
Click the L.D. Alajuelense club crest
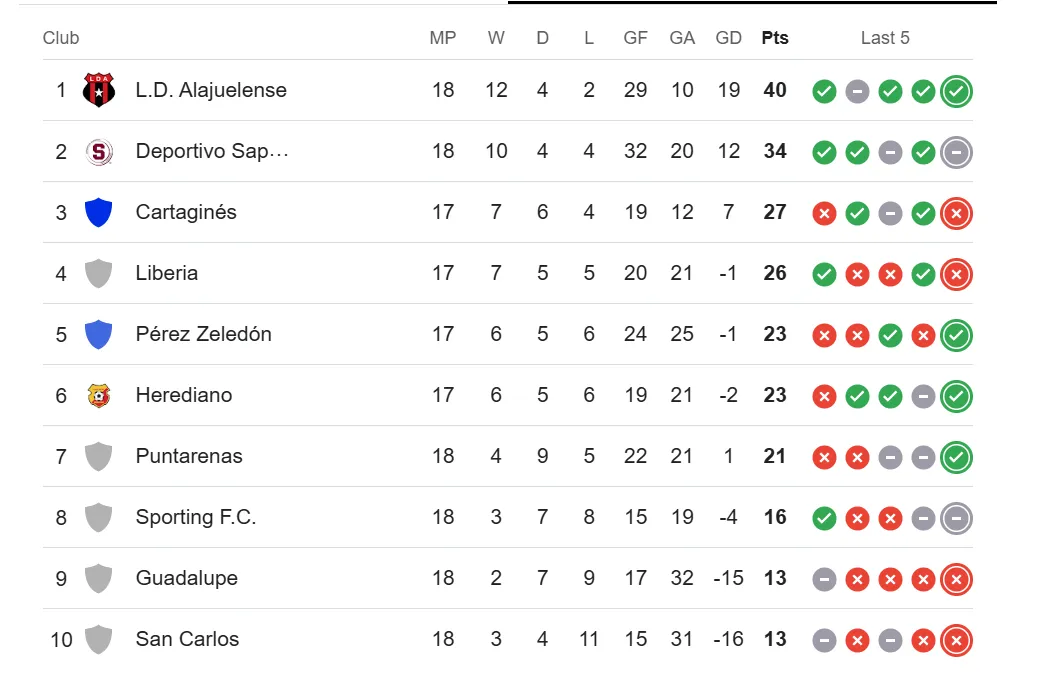(98, 90)
